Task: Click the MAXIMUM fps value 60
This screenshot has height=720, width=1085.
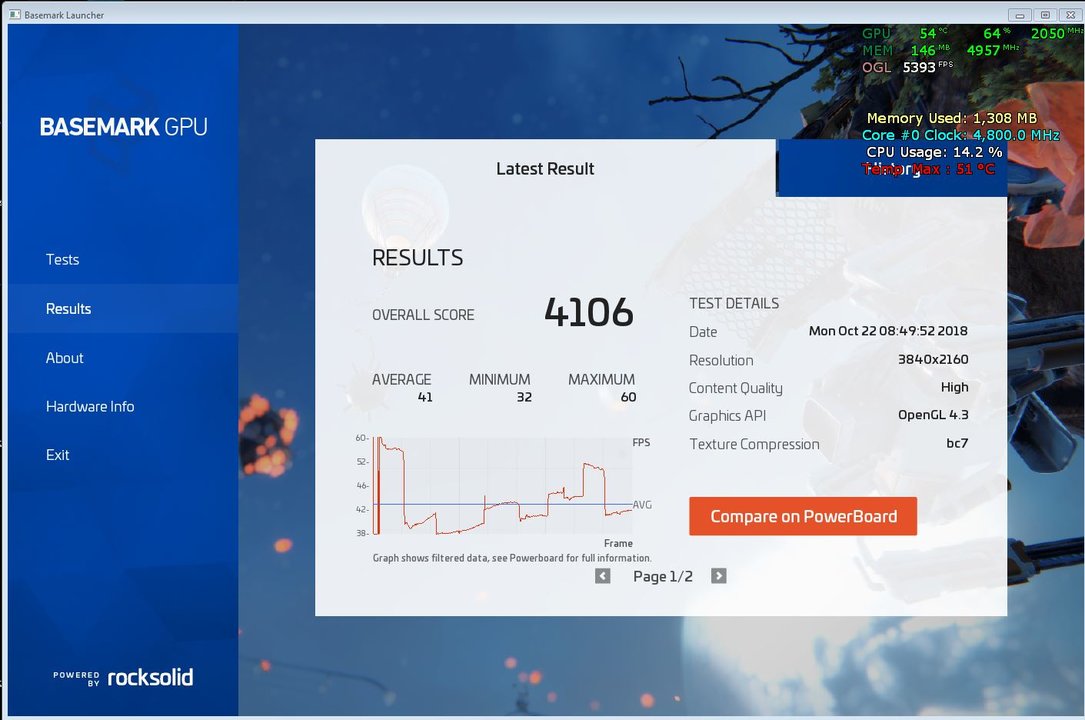Action: point(628,397)
